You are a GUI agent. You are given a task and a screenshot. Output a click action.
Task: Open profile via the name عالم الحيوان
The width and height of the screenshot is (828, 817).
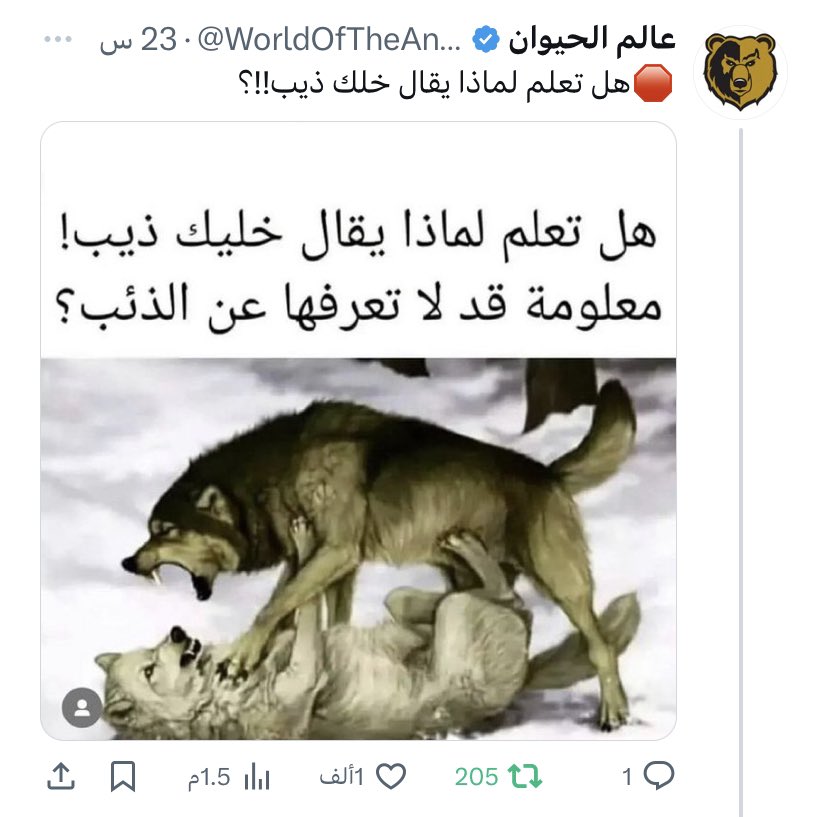592,39
